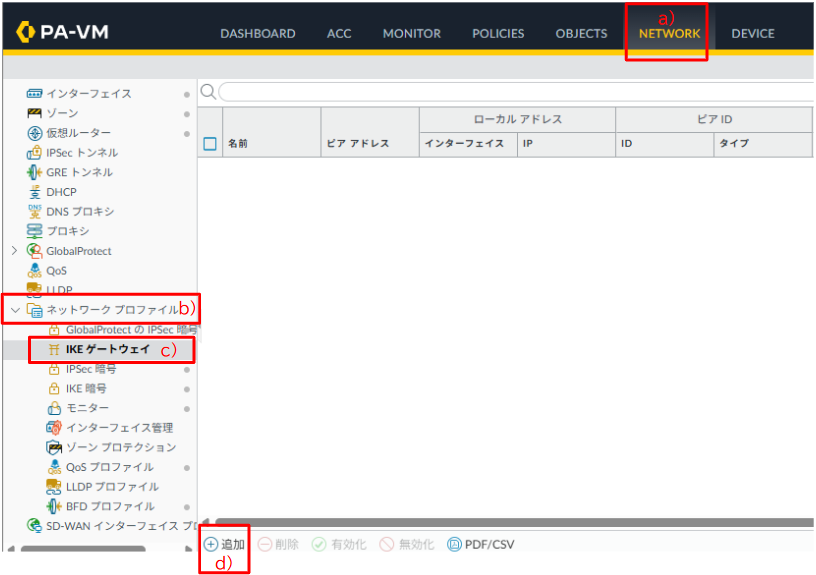Expand the GlobalProtect tree node
816x575 pixels.
pyautogui.click(x=15, y=251)
